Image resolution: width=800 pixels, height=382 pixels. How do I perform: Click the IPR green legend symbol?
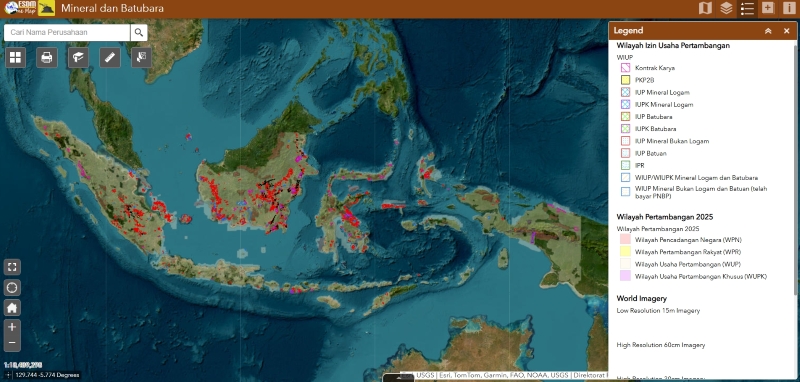tap(626, 166)
